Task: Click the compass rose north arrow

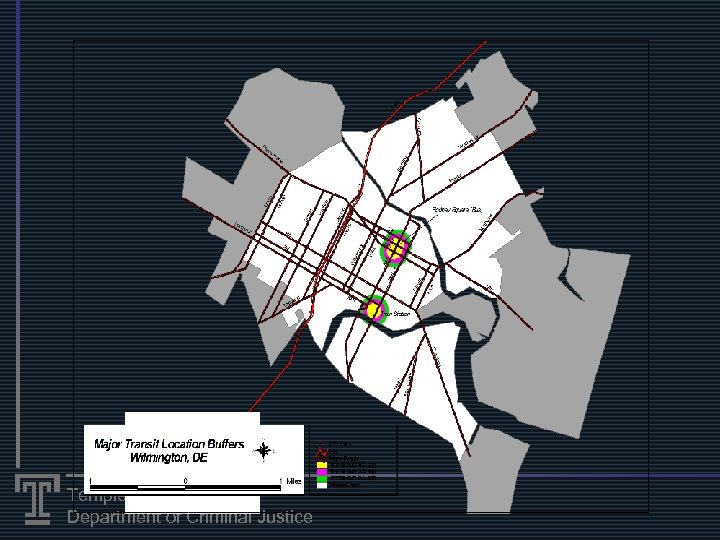Action: 264,450
